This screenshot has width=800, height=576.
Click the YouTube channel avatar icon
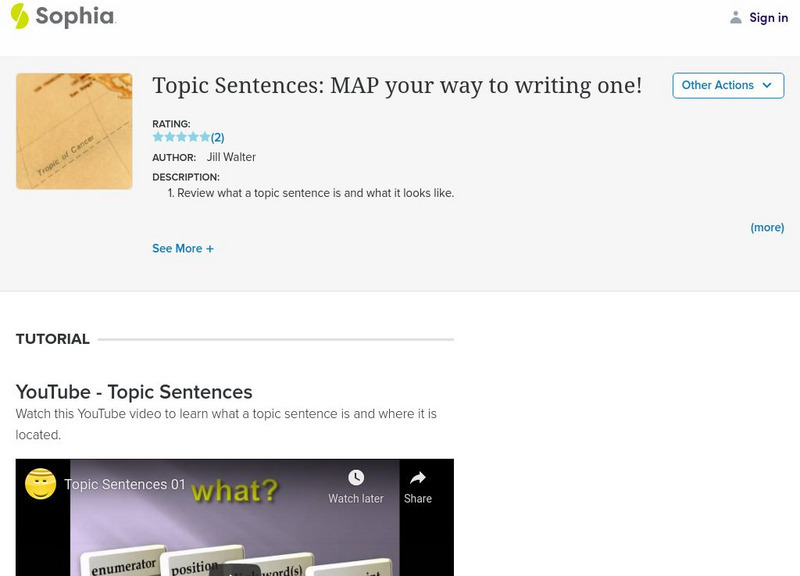[x=40, y=484]
